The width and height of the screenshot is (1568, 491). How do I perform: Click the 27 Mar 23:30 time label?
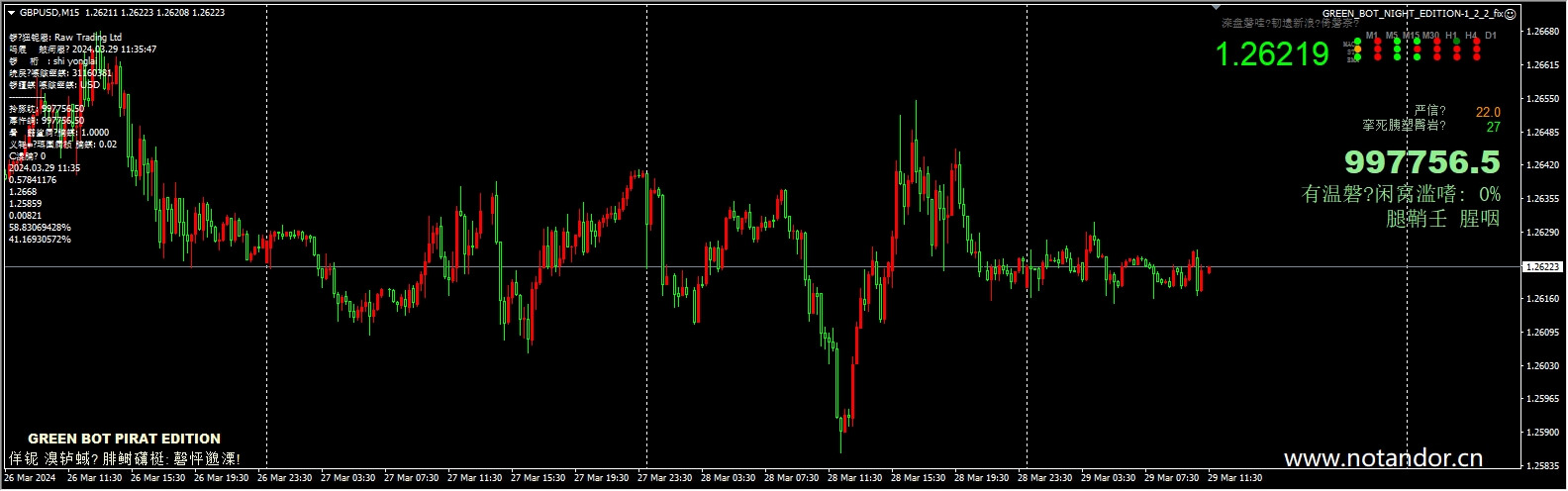coord(665,478)
